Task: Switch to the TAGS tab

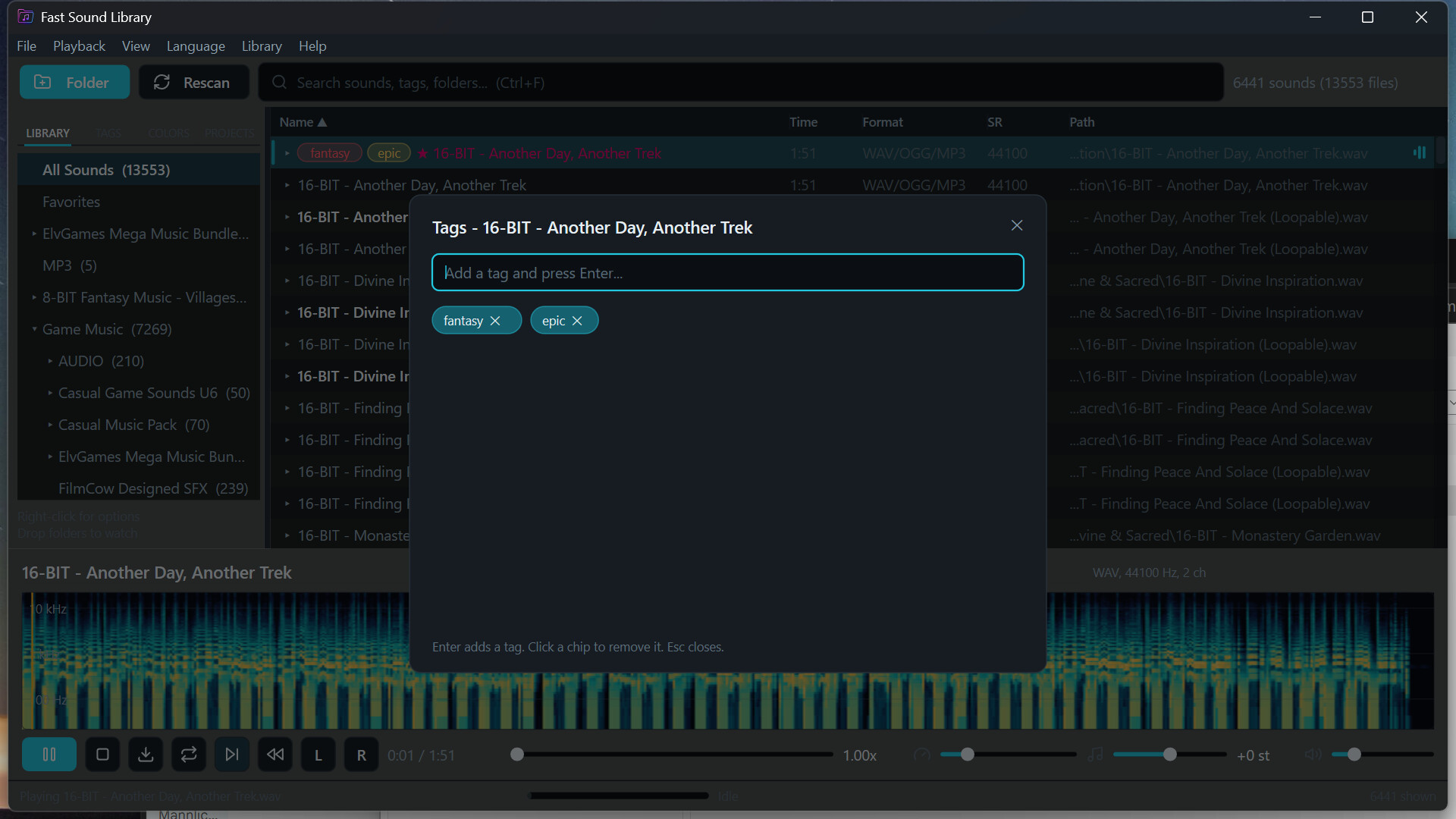Action: tap(108, 133)
